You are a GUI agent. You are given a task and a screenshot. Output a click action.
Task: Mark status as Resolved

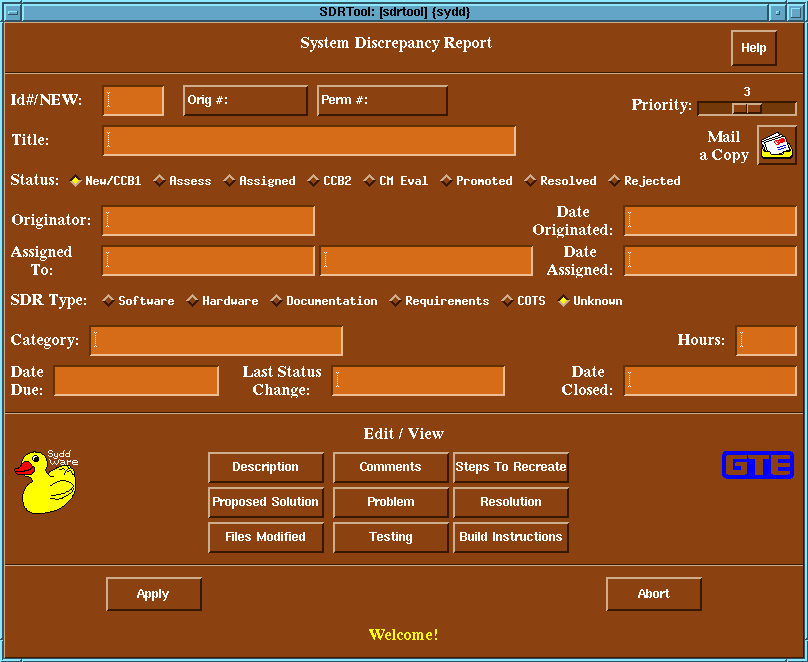click(x=560, y=181)
